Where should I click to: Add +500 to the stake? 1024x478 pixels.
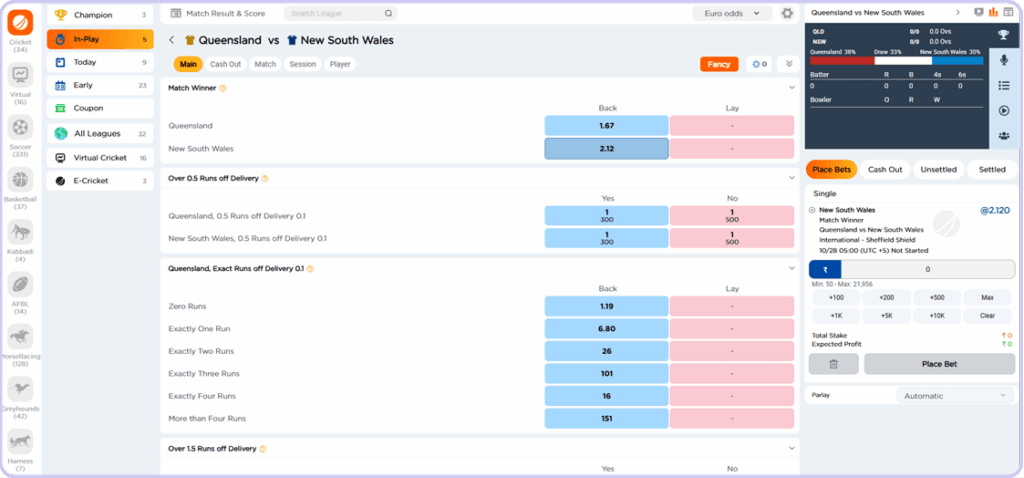point(937,298)
